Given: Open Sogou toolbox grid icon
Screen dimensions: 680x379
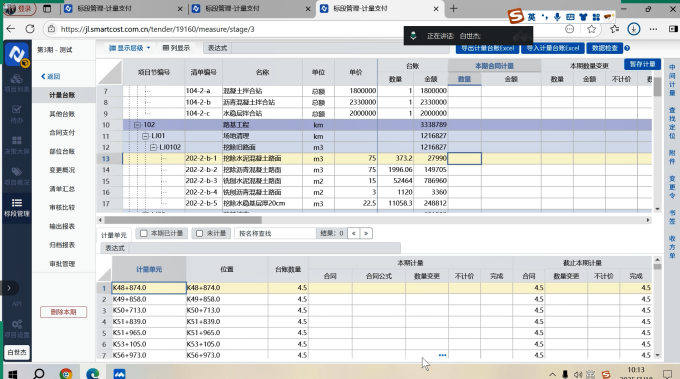Looking at the screenshot, I should [x=596, y=17].
